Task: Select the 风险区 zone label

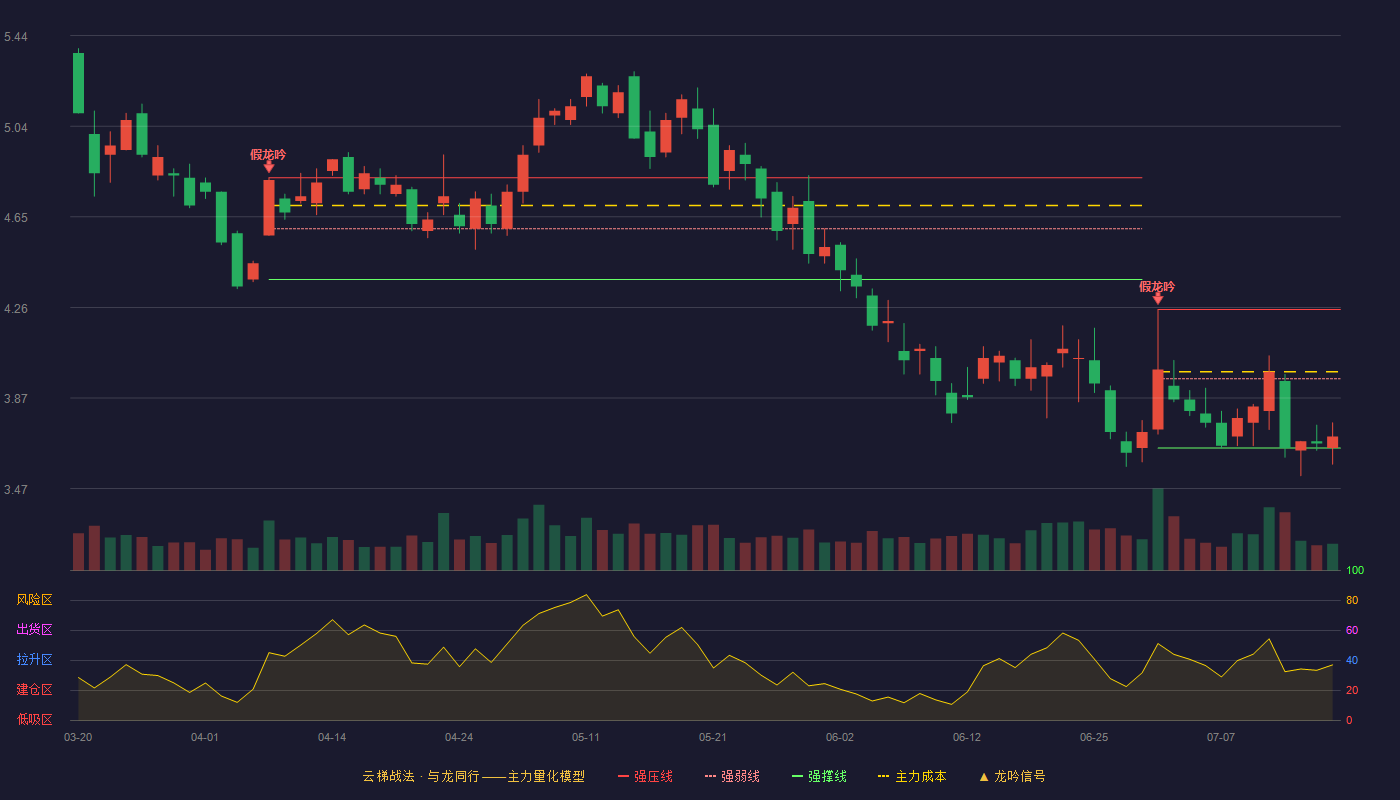Action: [34, 600]
